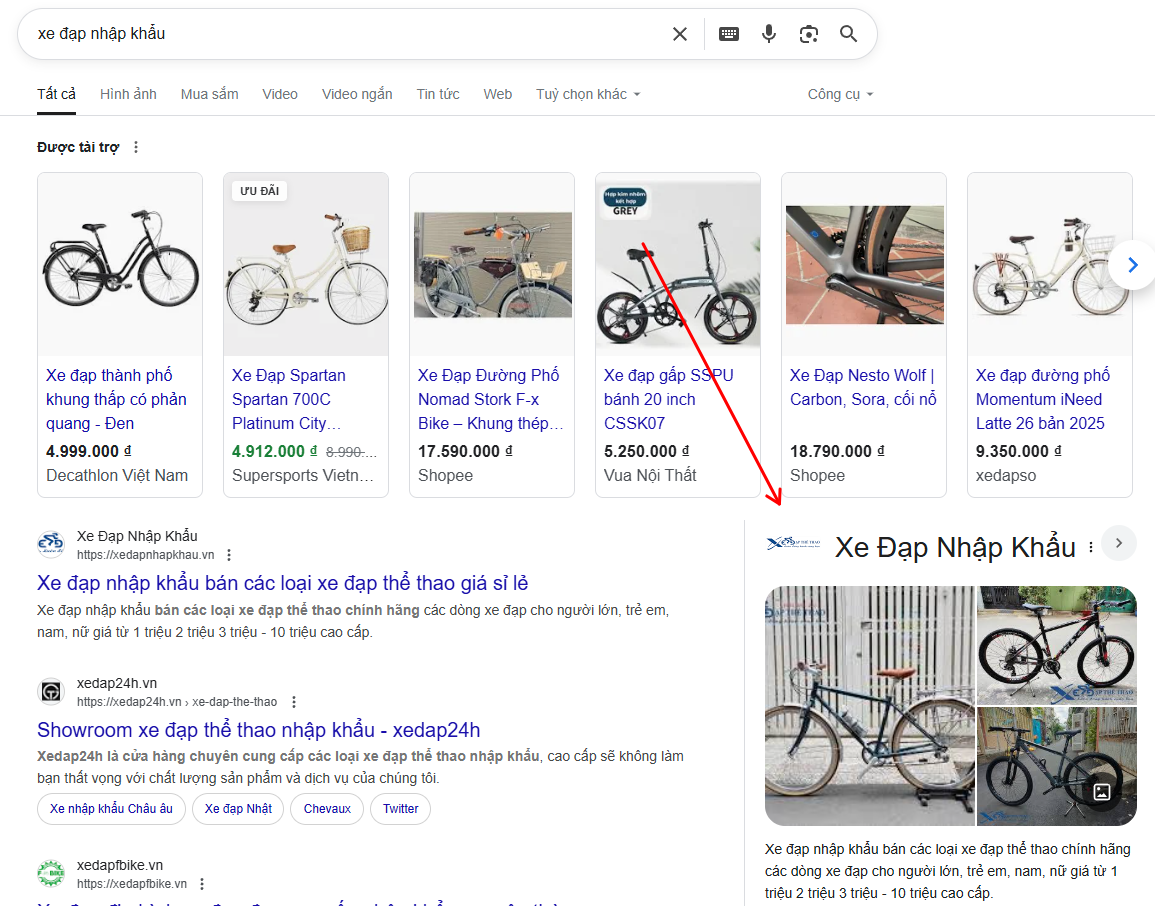This screenshot has width=1155, height=906.
Task: Click the search query input field
Action: 346,34
